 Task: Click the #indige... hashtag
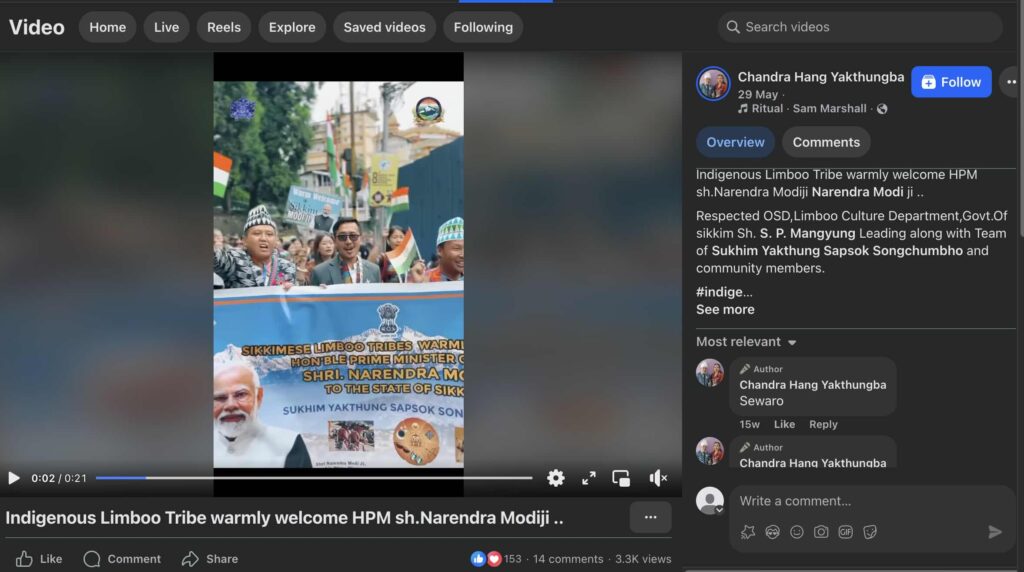[724, 292]
